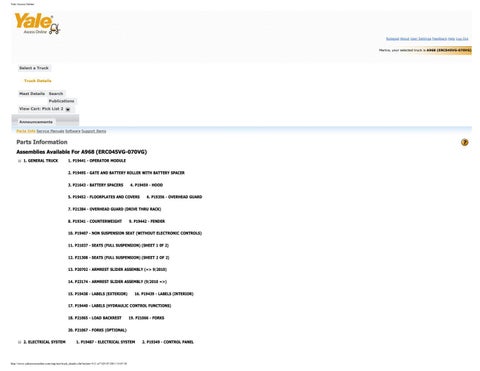
Task: Open the Counterweight assembly
Action: coord(95,221)
